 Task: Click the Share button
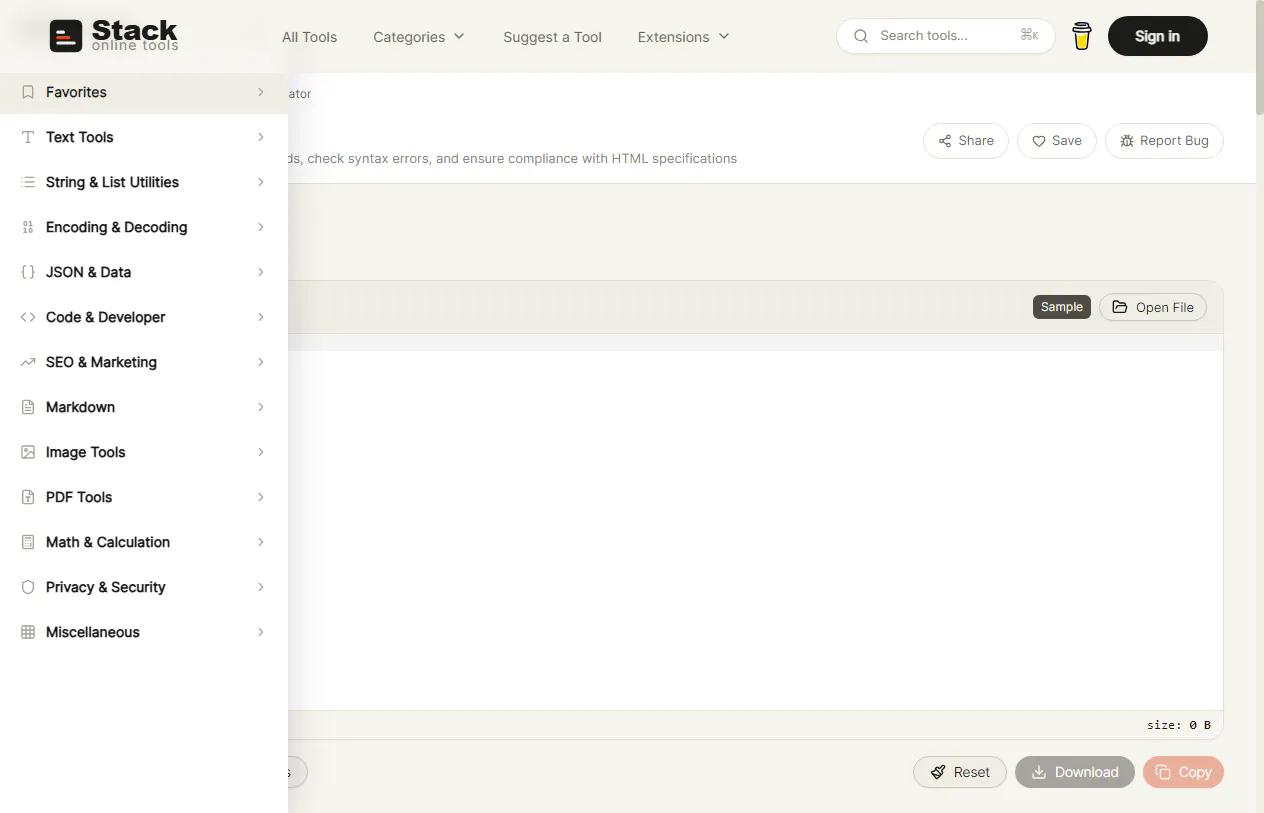[966, 141]
